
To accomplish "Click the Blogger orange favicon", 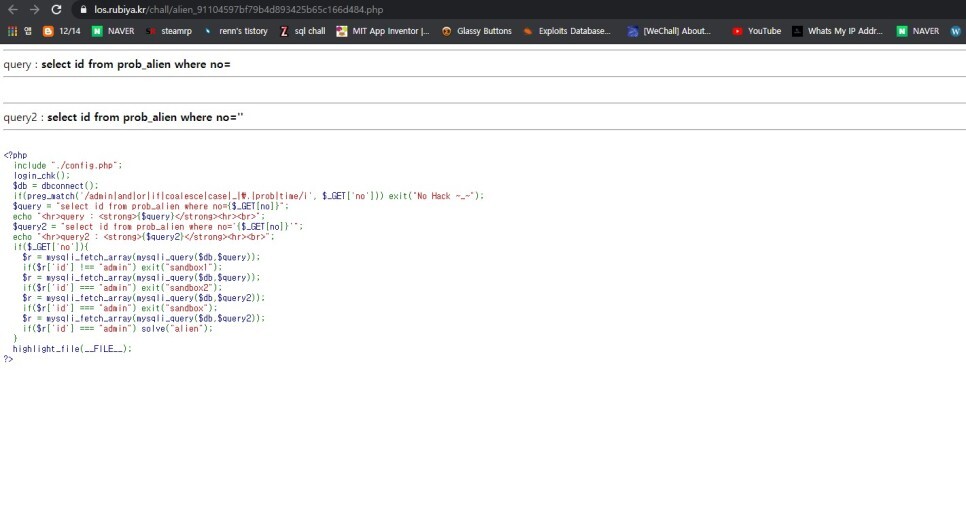I will click(48, 31).
